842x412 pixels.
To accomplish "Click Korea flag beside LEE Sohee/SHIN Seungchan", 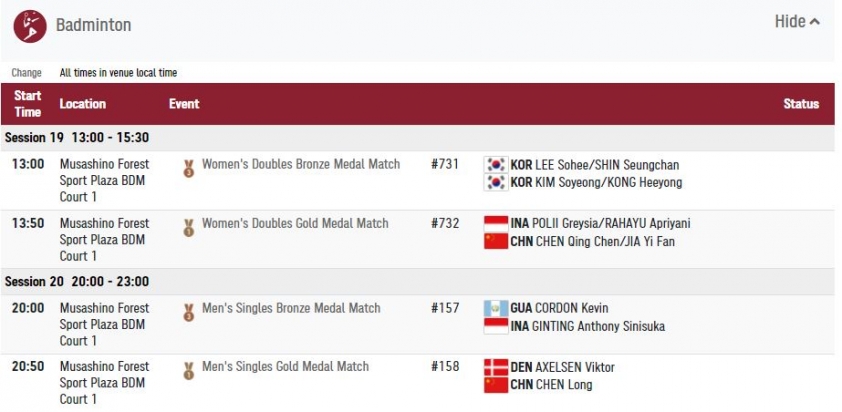I will pyautogui.click(x=496, y=165).
